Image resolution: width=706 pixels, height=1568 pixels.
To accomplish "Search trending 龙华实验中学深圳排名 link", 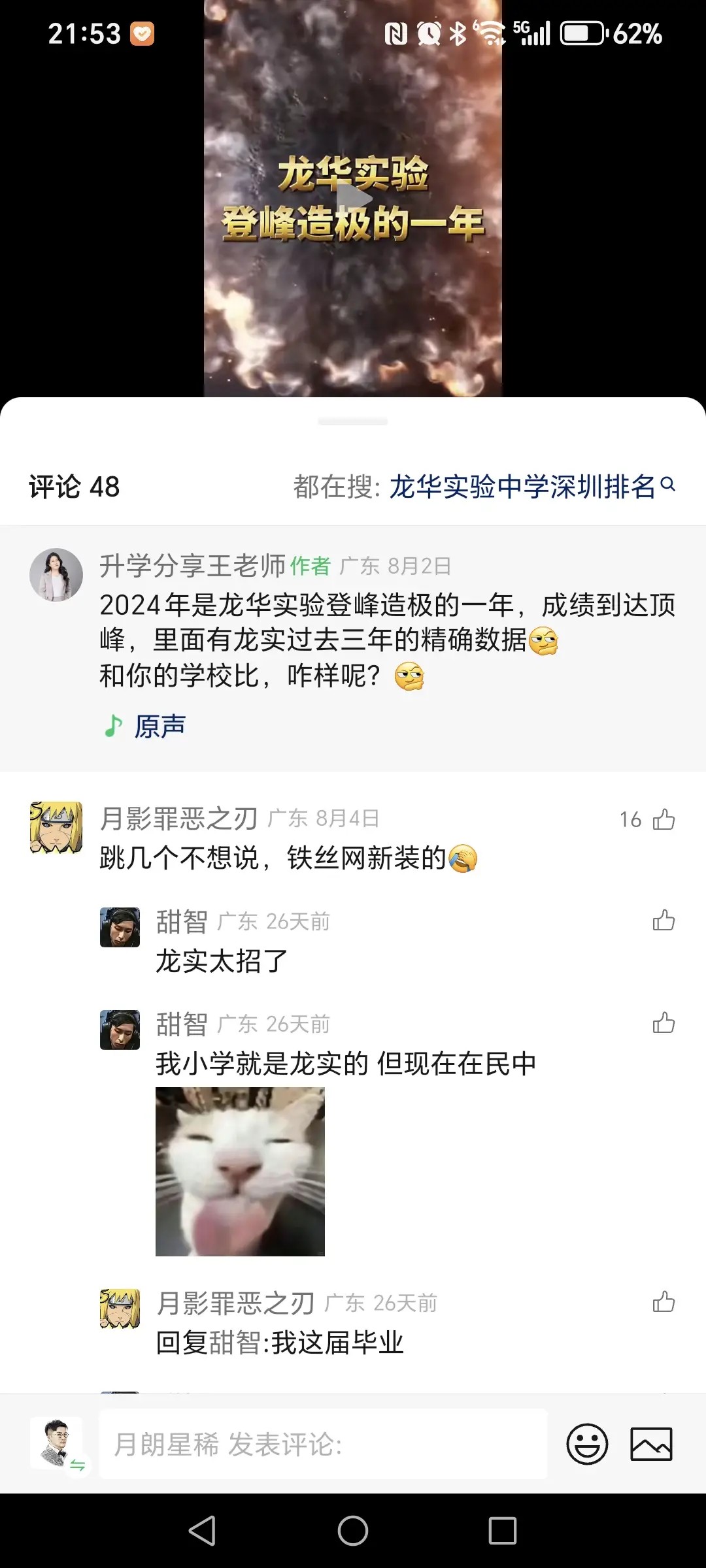I will tap(522, 487).
